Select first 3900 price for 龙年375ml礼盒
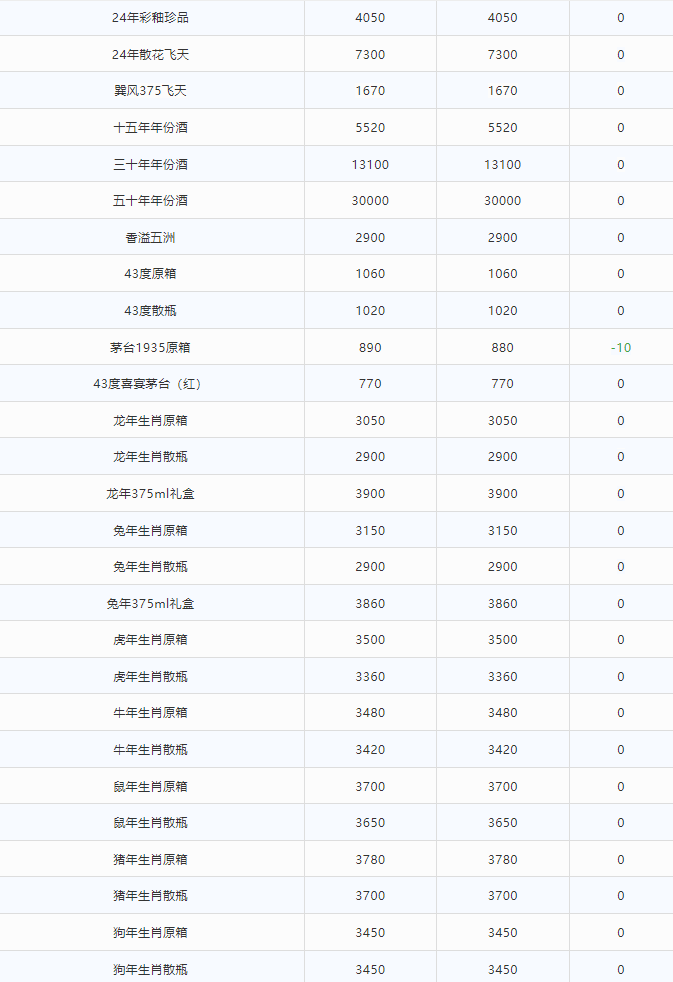 [370, 494]
